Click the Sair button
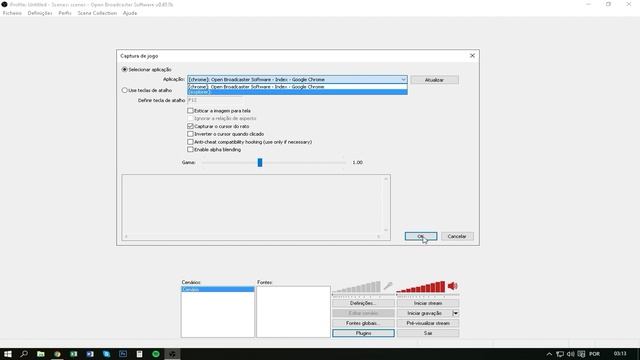This screenshot has width=640, height=360. pyautogui.click(x=428, y=333)
